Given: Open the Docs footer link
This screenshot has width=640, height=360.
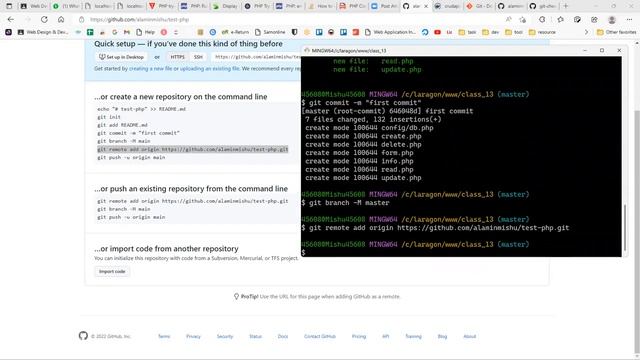Looking at the screenshot, I should (x=283, y=336).
